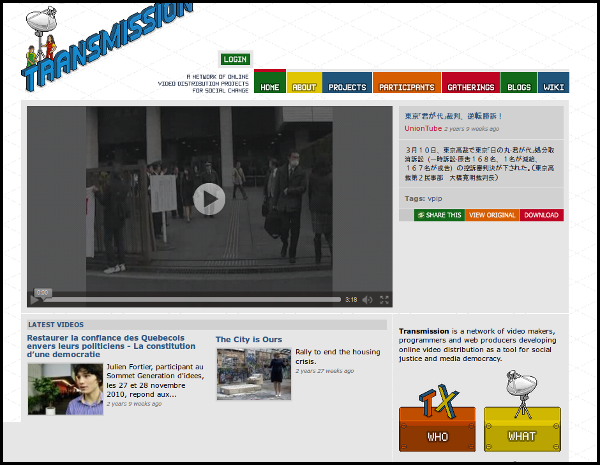Click the Transmission logo at top left
This screenshot has width=600, height=465.
coord(100,45)
